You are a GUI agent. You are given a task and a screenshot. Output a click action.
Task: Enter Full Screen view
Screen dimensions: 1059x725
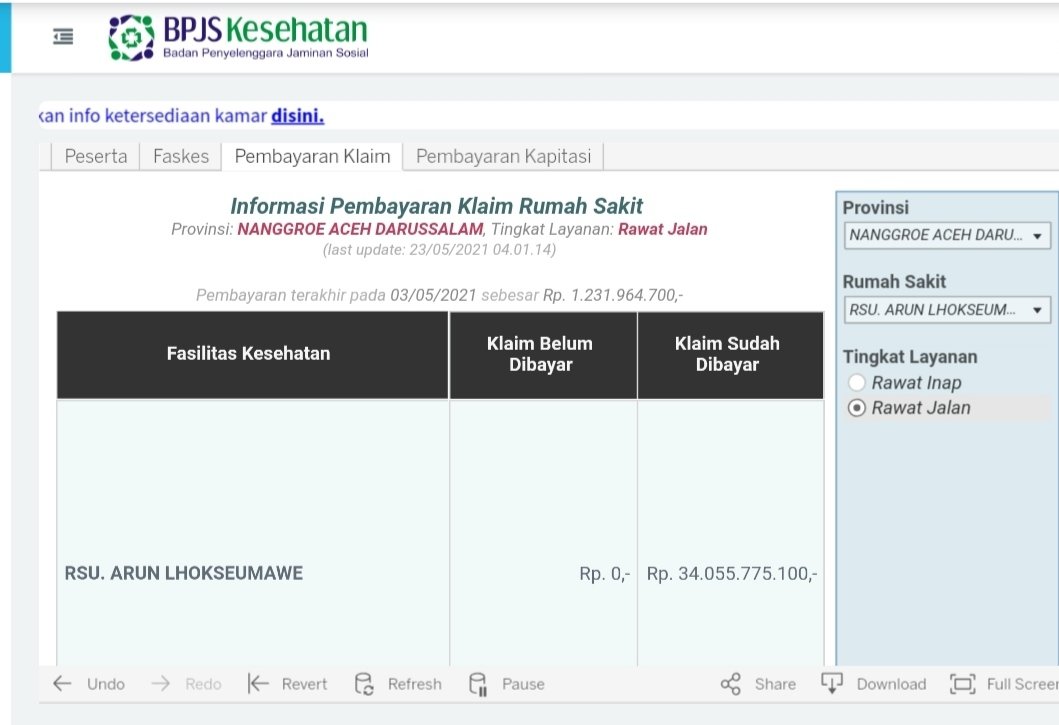[962, 684]
